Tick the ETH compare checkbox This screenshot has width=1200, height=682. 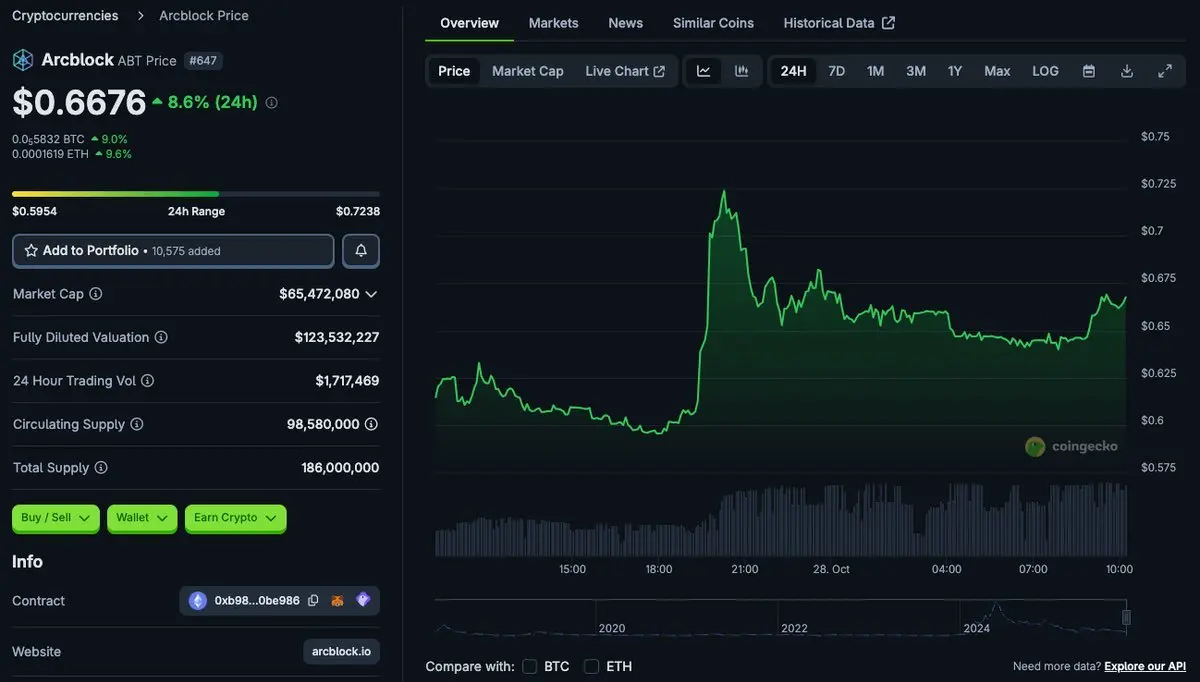coord(592,666)
